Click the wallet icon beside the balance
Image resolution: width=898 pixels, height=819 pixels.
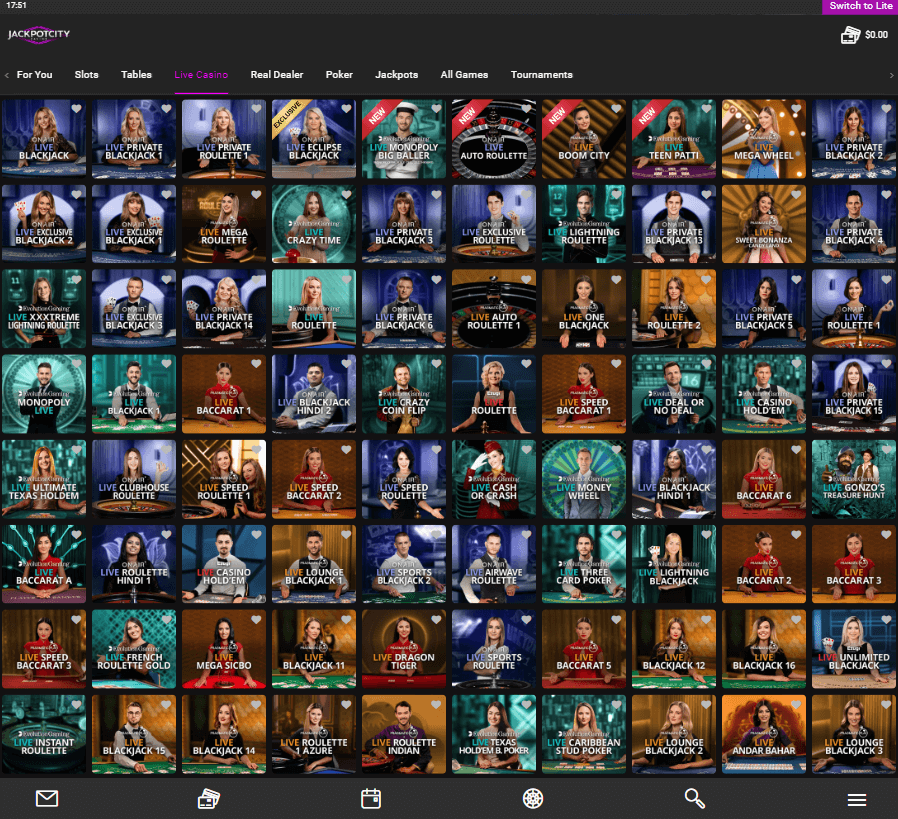tap(850, 35)
